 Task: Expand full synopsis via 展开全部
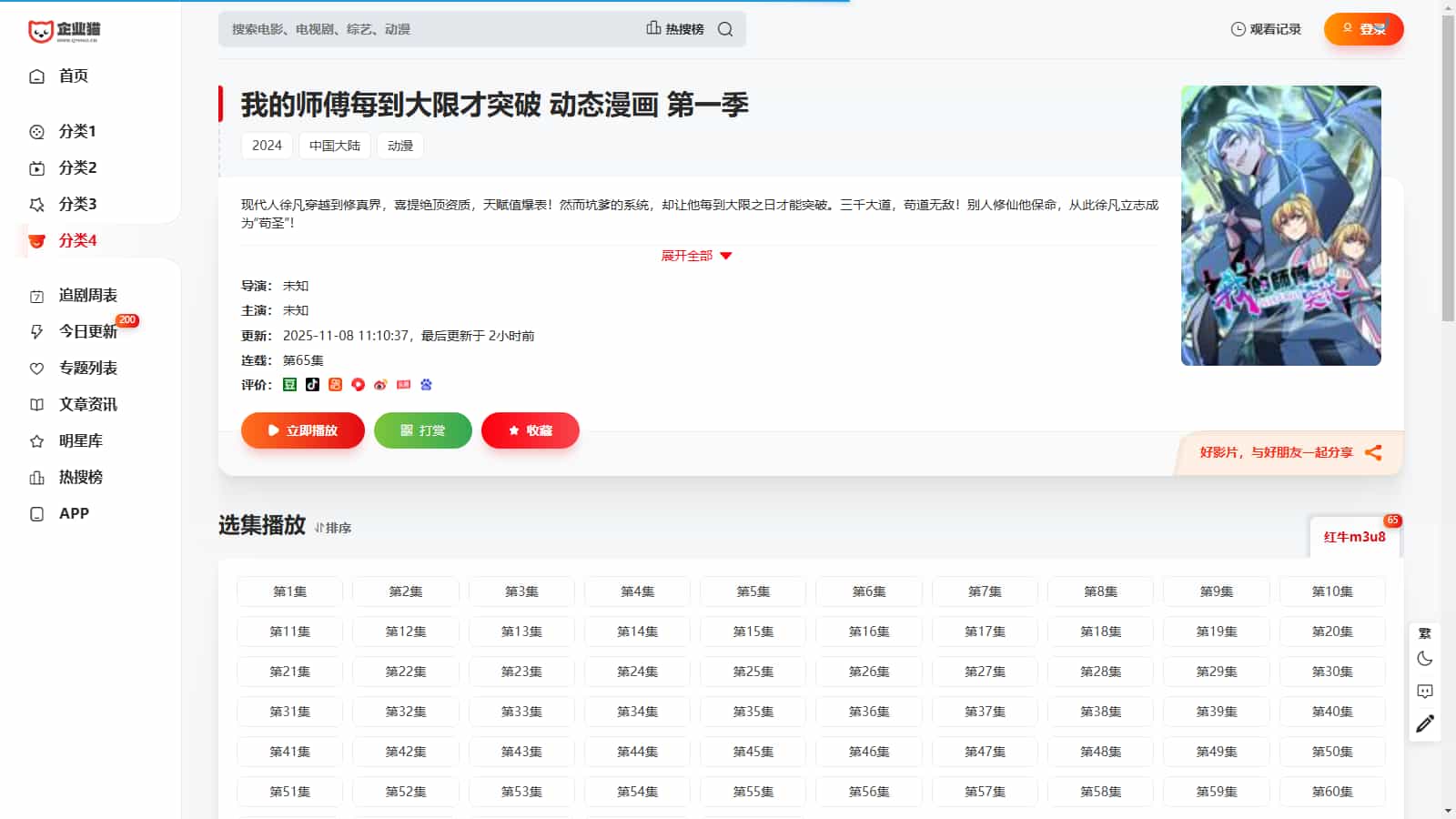tap(696, 256)
